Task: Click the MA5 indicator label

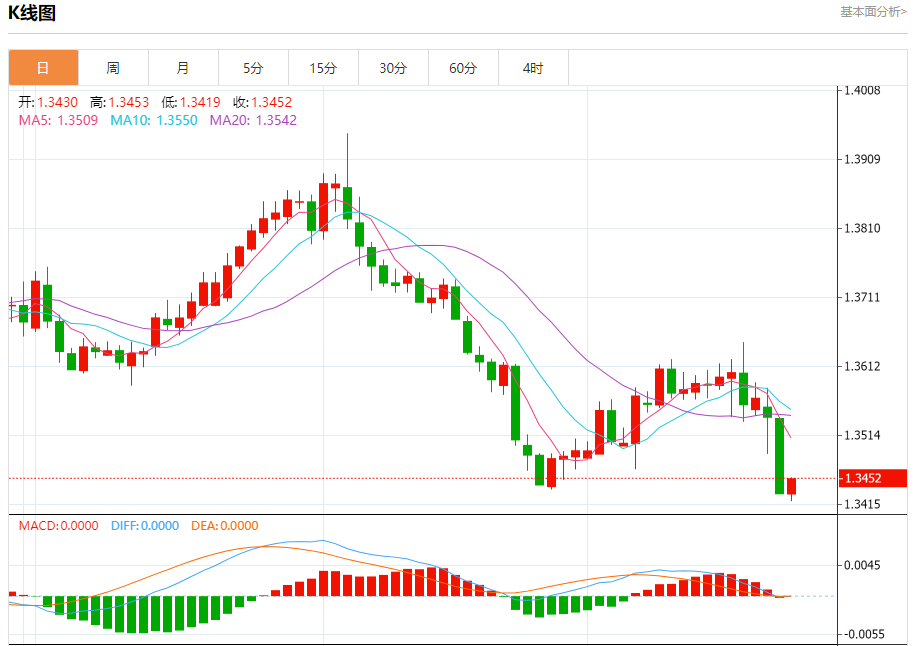Action: click(x=58, y=120)
